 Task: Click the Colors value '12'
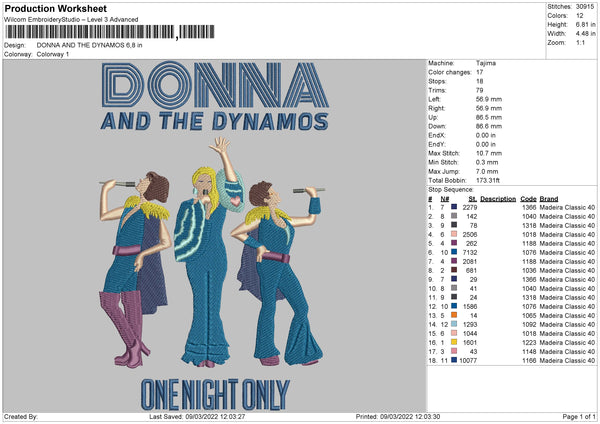coord(580,16)
